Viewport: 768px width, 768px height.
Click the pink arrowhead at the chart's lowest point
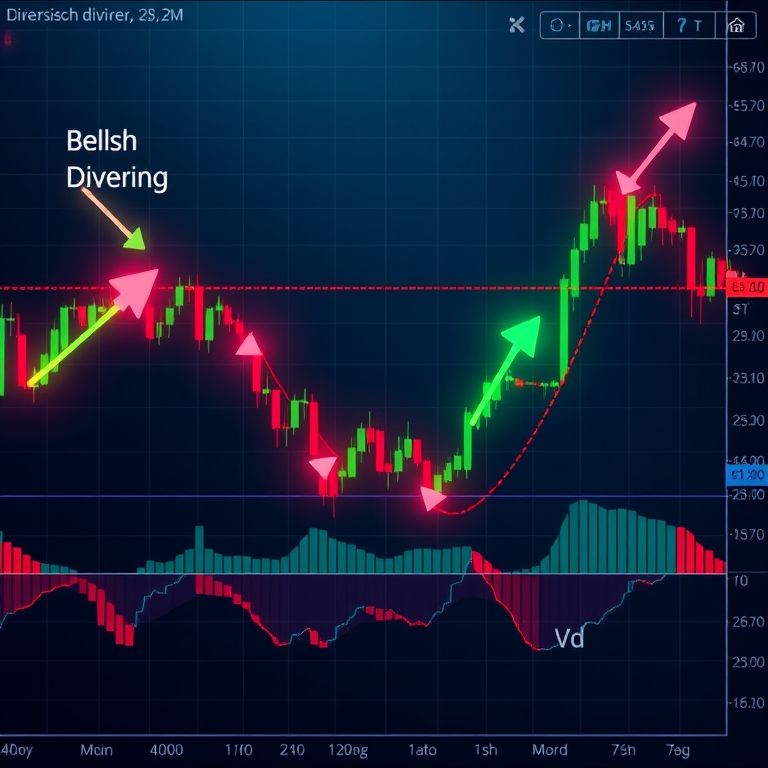432,498
